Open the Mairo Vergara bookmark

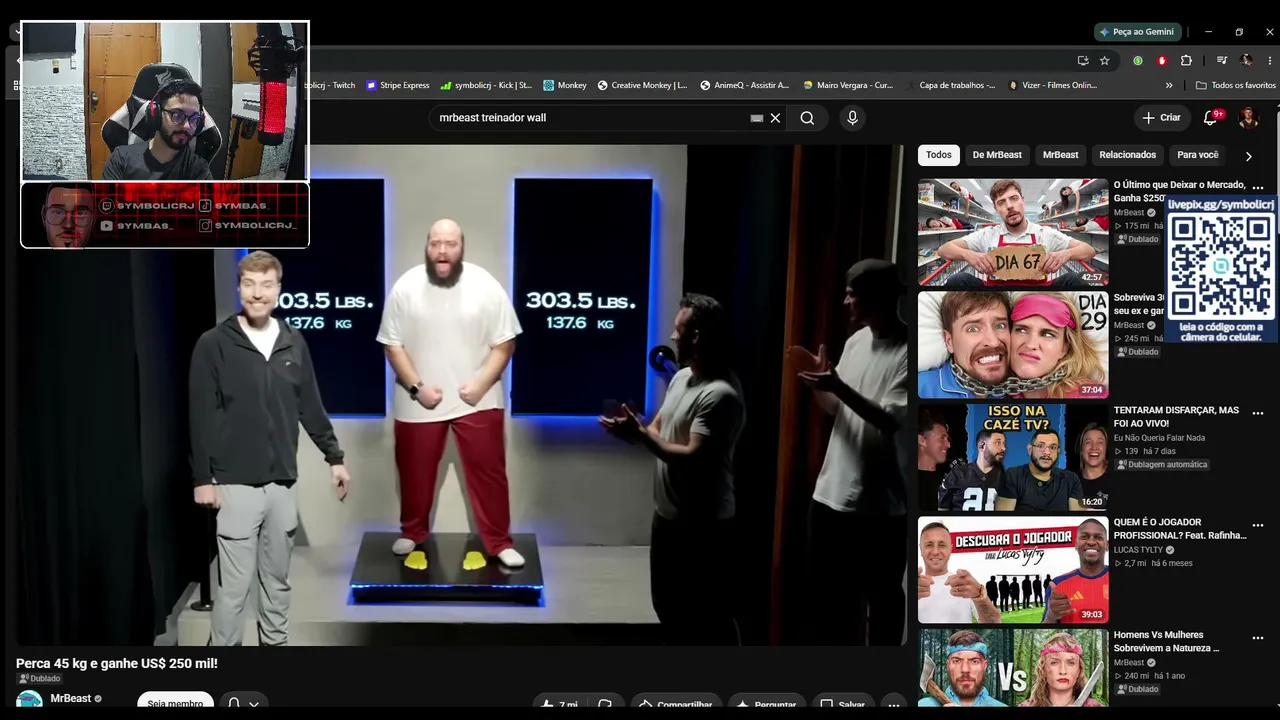pos(848,86)
